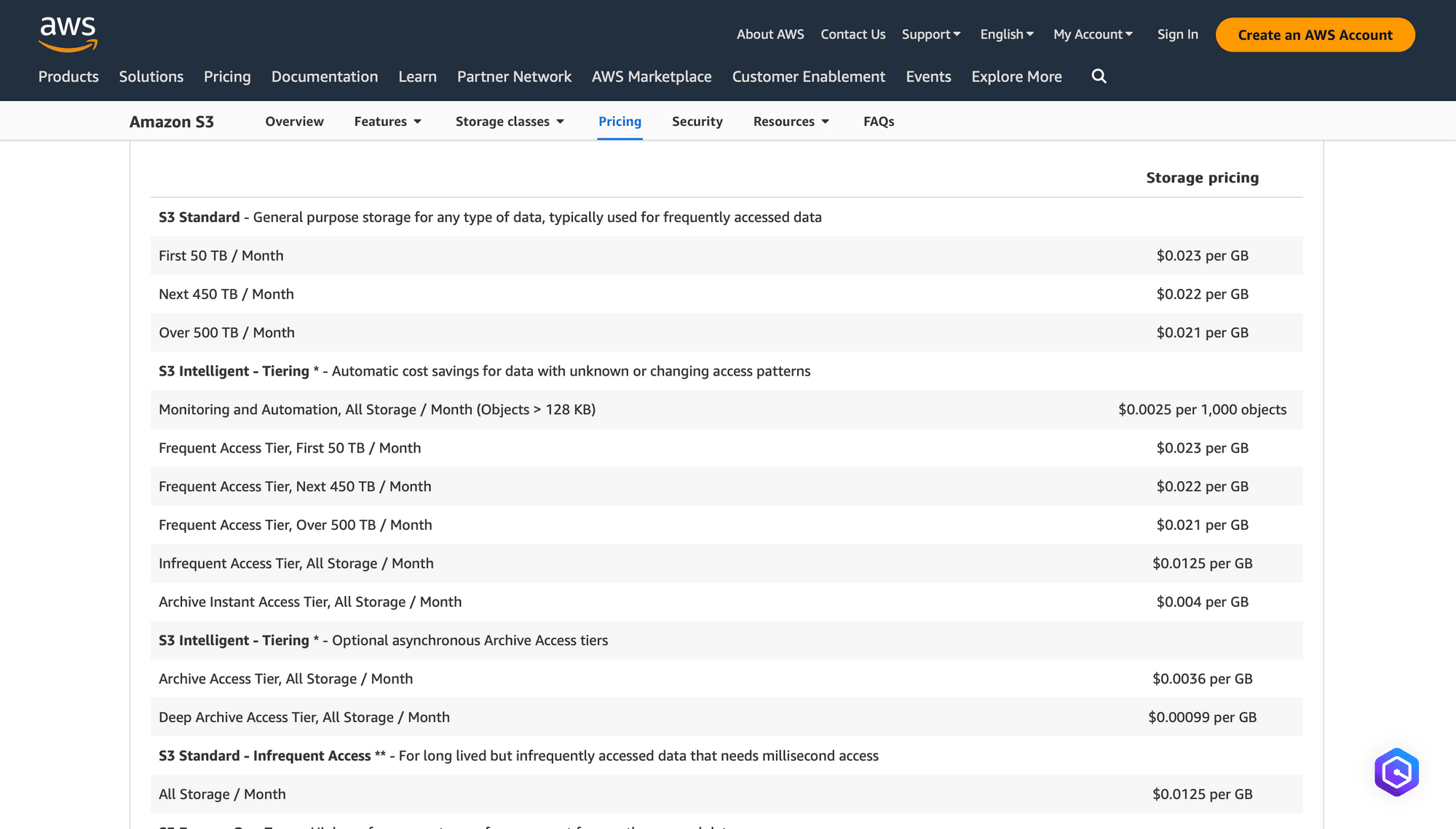Open the chat widget in the corner
Image resolution: width=1456 pixels, height=829 pixels.
point(1396,772)
